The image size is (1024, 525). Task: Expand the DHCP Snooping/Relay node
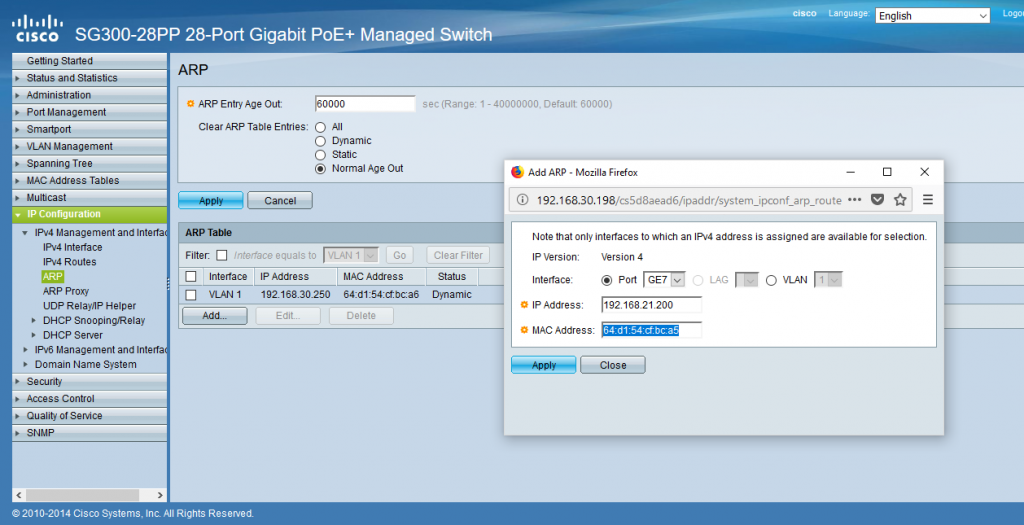34,320
